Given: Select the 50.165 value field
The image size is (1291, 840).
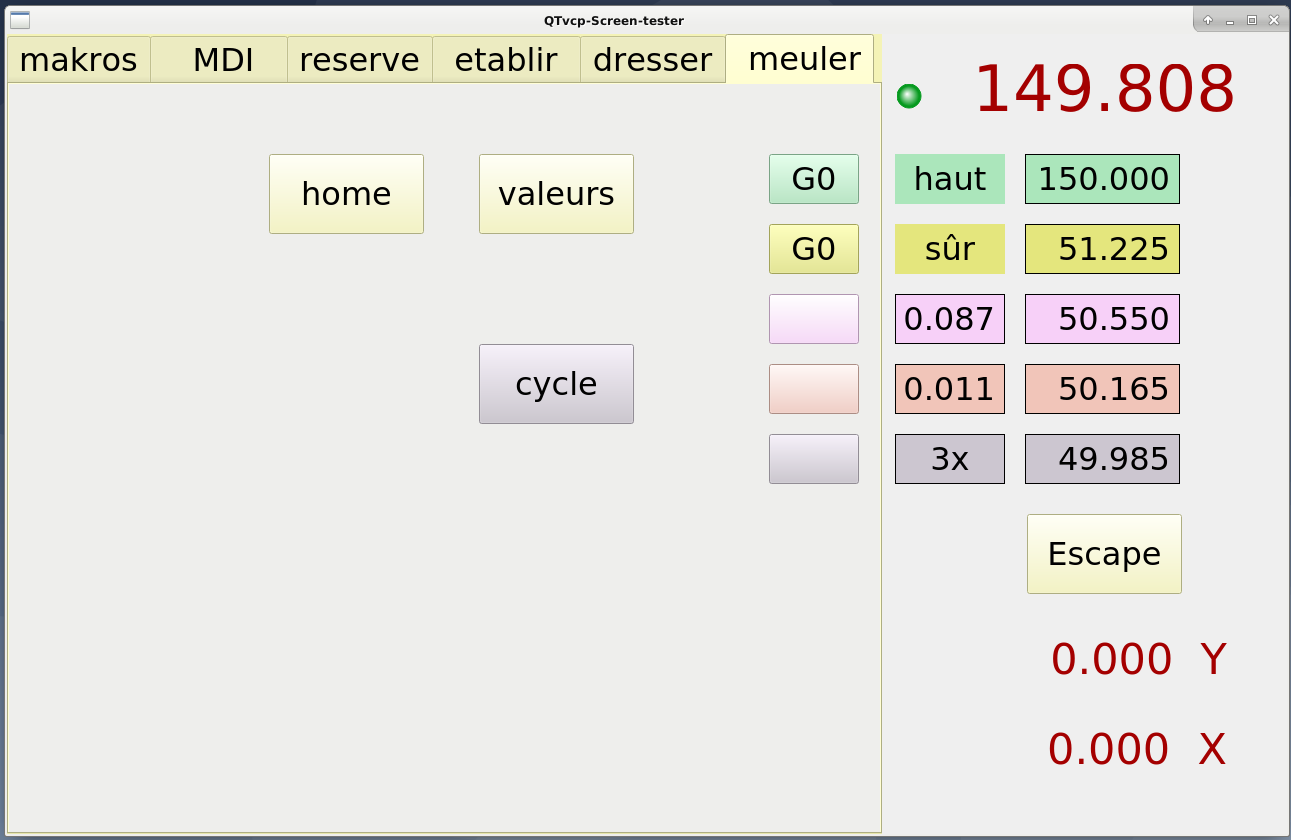Looking at the screenshot, I should coord(1102,389).
